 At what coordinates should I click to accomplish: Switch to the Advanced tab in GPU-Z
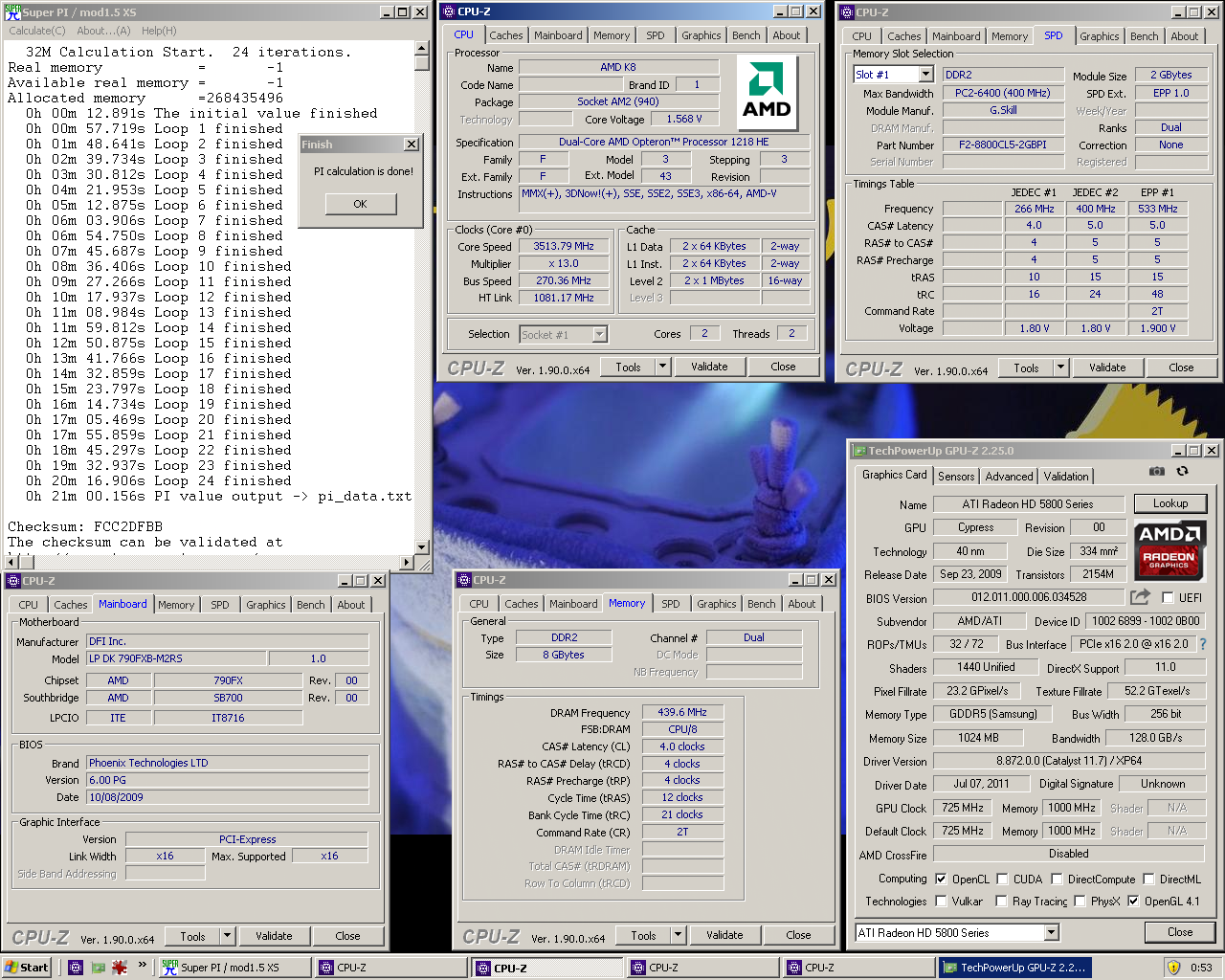click(1009, 476)
